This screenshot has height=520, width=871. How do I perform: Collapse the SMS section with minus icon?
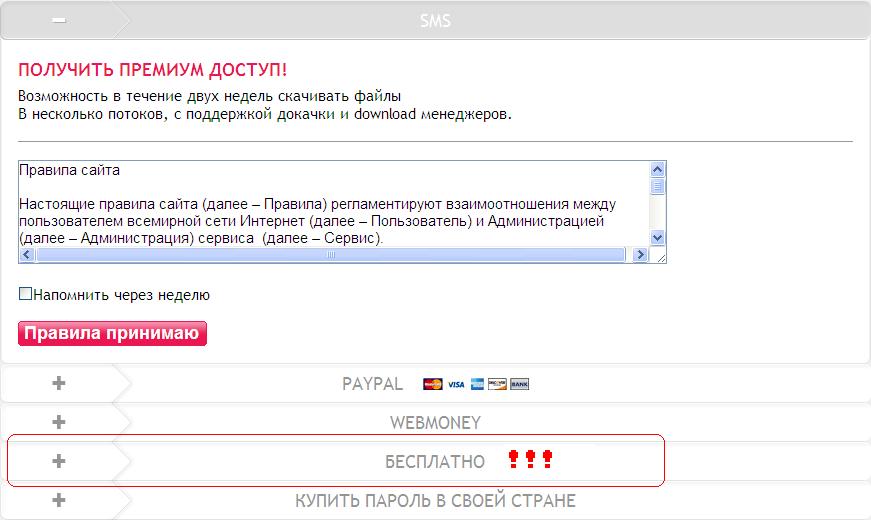pos(59,20)
